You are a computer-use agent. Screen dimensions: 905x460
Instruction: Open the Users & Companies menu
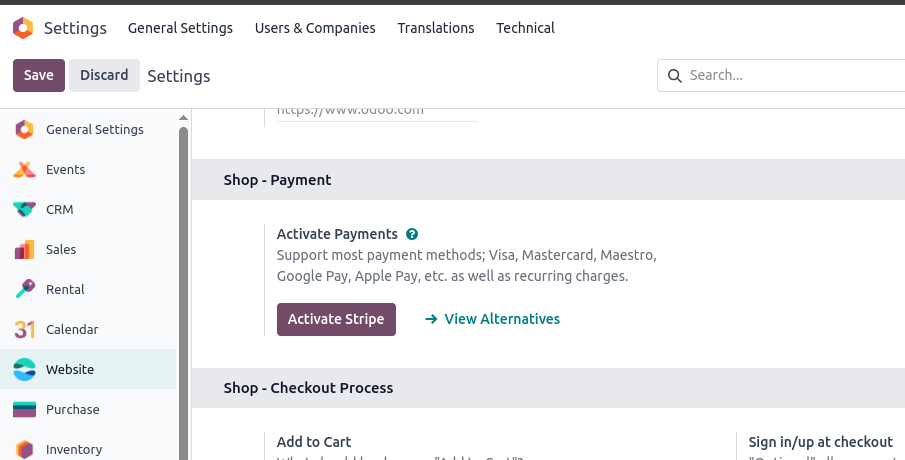coord(315,28)
